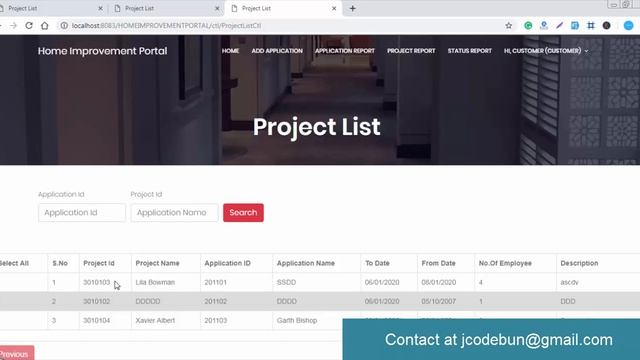Click the red Search button

tap(243, 213)
